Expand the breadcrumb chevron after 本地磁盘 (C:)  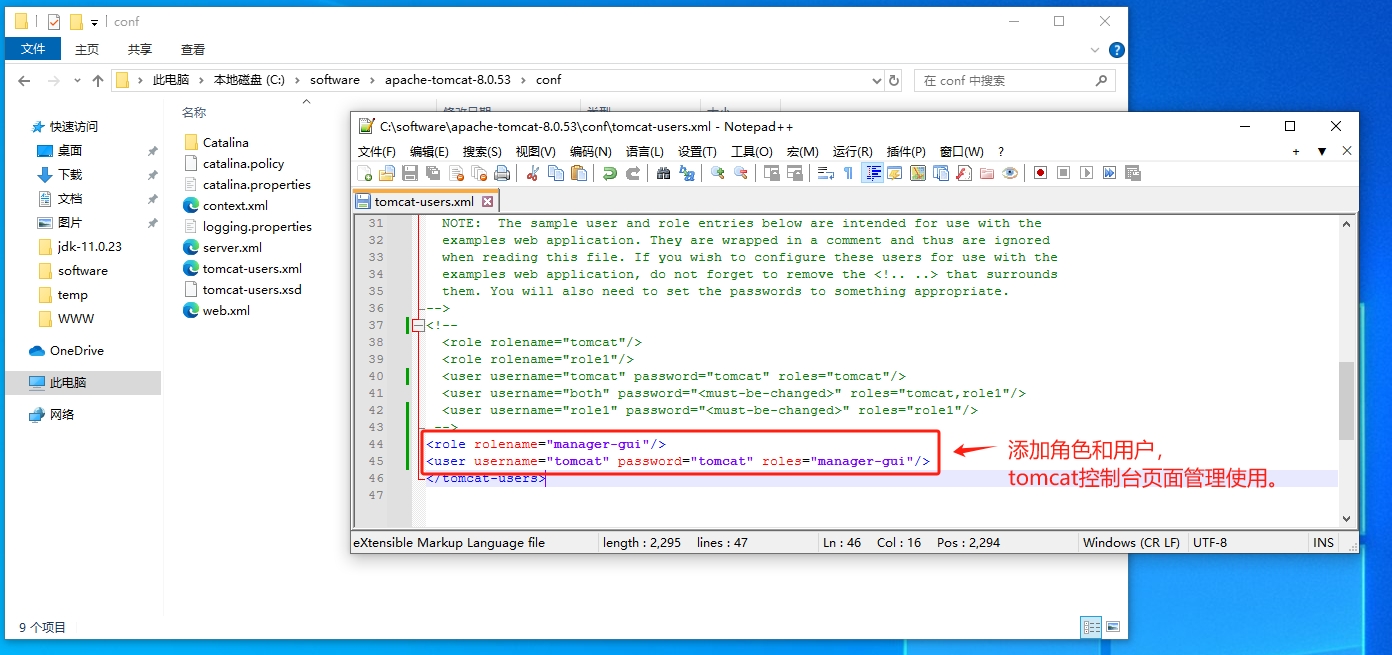298,80
